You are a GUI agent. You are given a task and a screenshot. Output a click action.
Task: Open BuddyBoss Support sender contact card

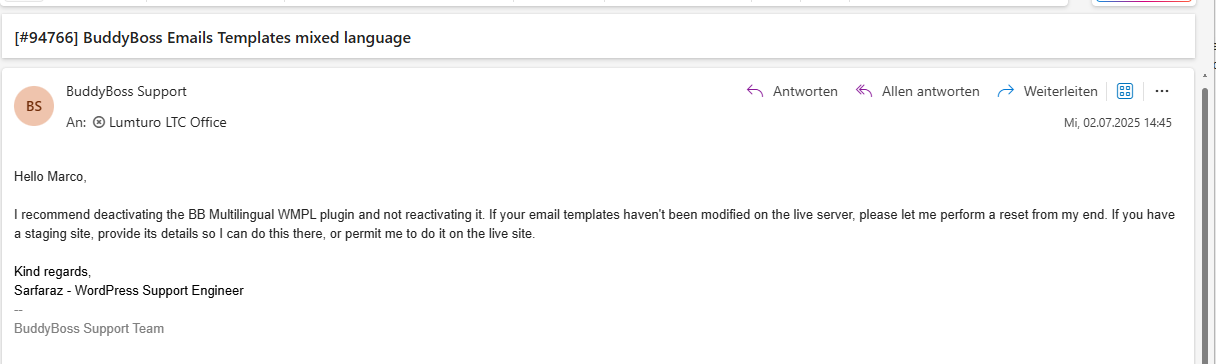(x=126, y=91)
